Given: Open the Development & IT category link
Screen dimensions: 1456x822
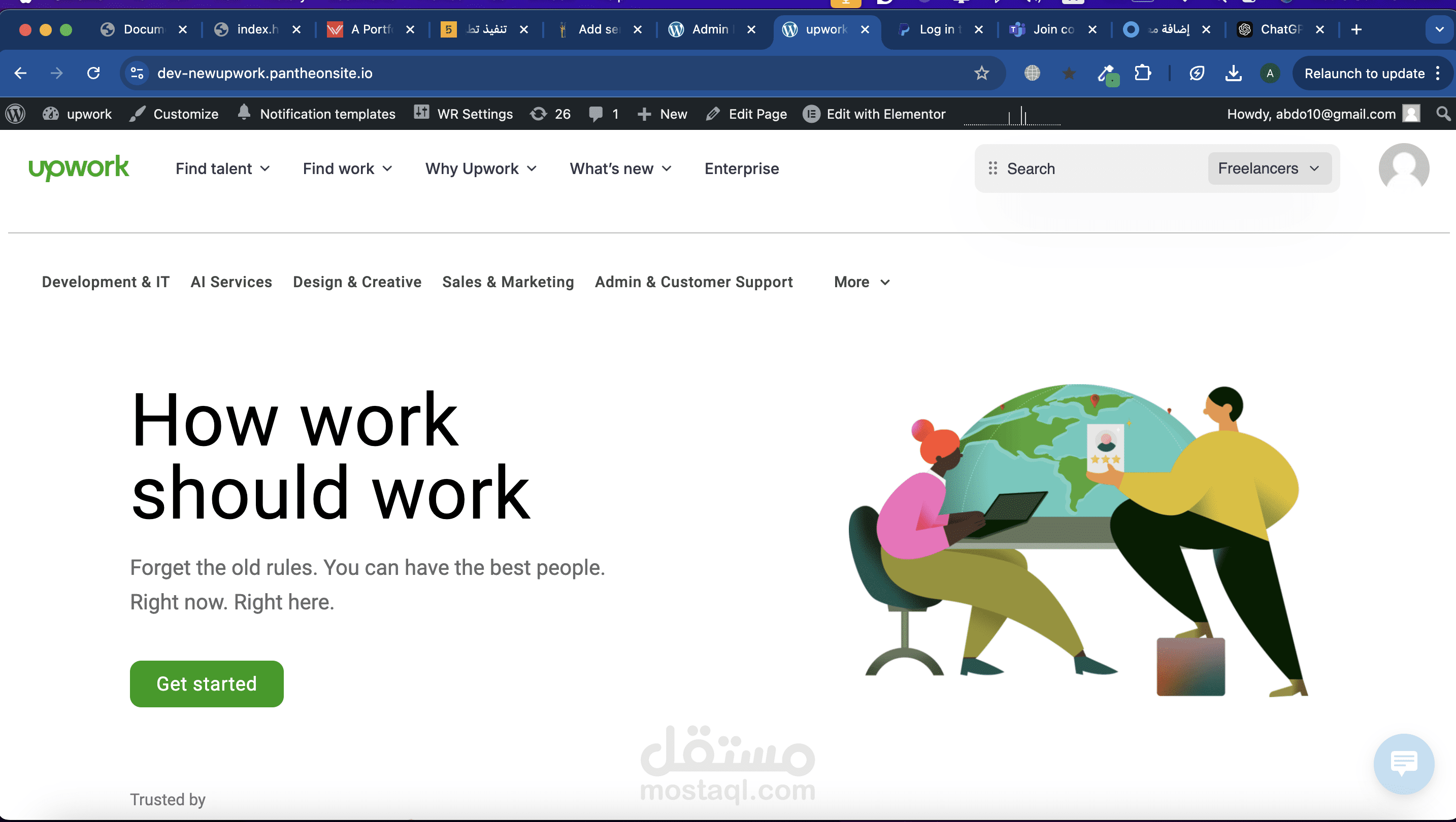Looking at the screenshot, I should point(106,282).
